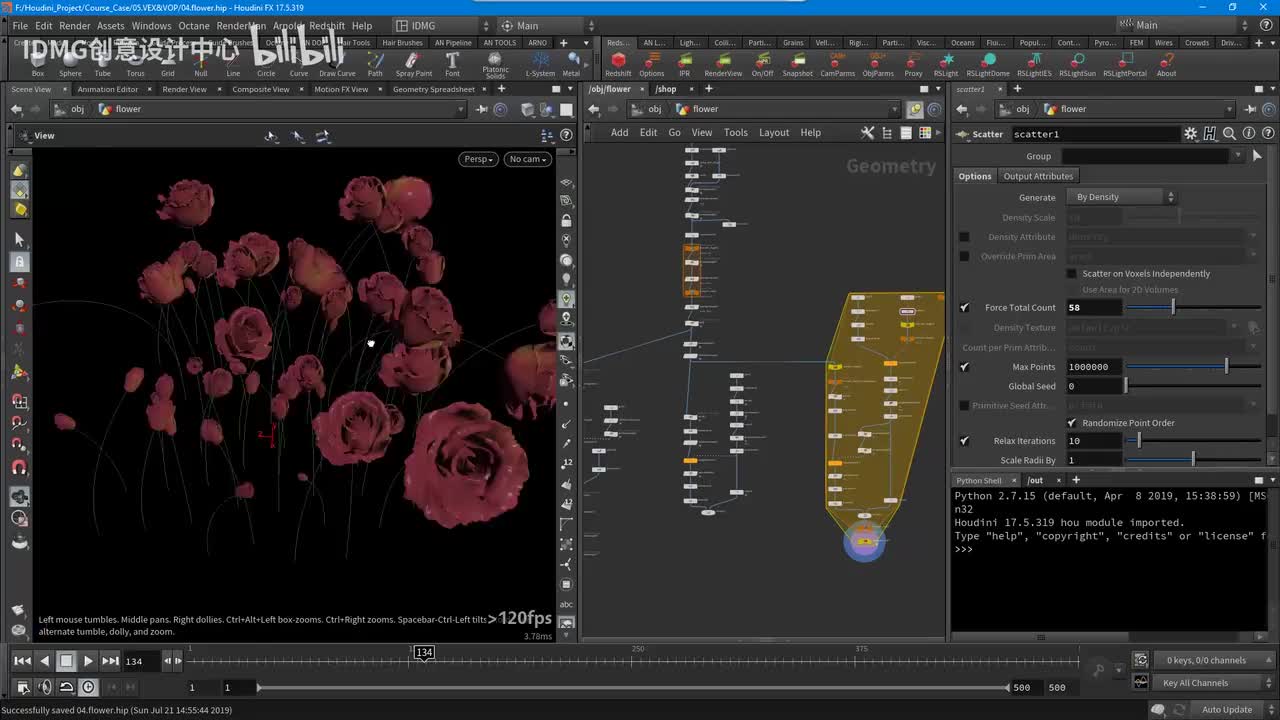The height and width of the screenshot is (720, 1280).
Task: Click the Spray Paint shelf tool
Action: [414, 64]
